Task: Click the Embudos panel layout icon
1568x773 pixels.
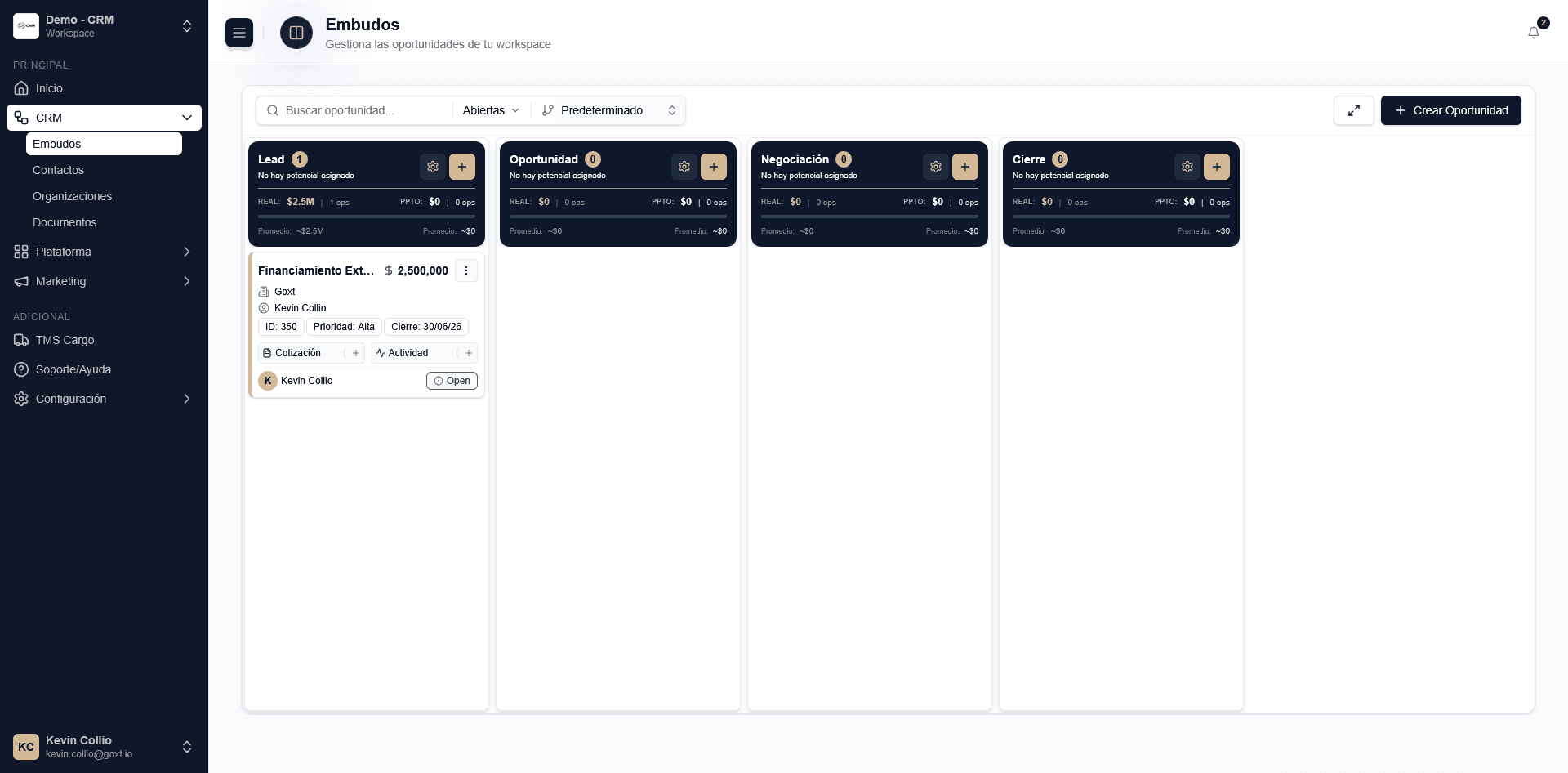Action: [x=296, y=33]
